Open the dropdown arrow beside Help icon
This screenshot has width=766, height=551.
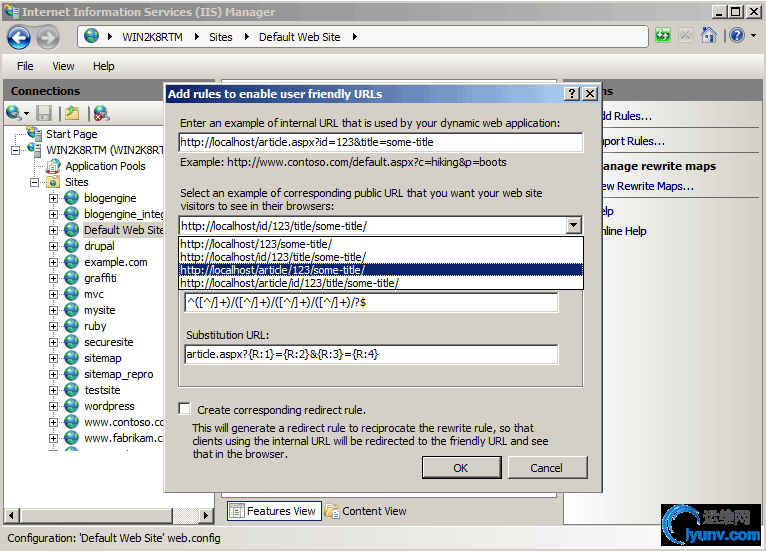point(753,35)
